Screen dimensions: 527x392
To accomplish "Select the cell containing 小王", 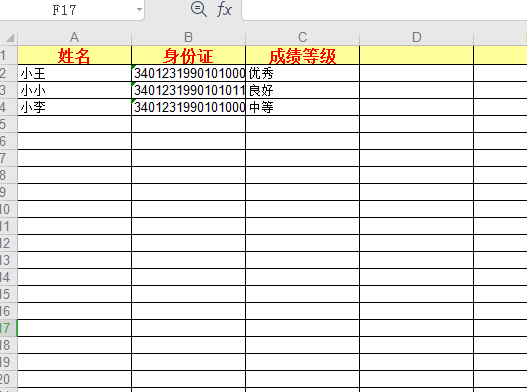I will (x=74, y=73).
